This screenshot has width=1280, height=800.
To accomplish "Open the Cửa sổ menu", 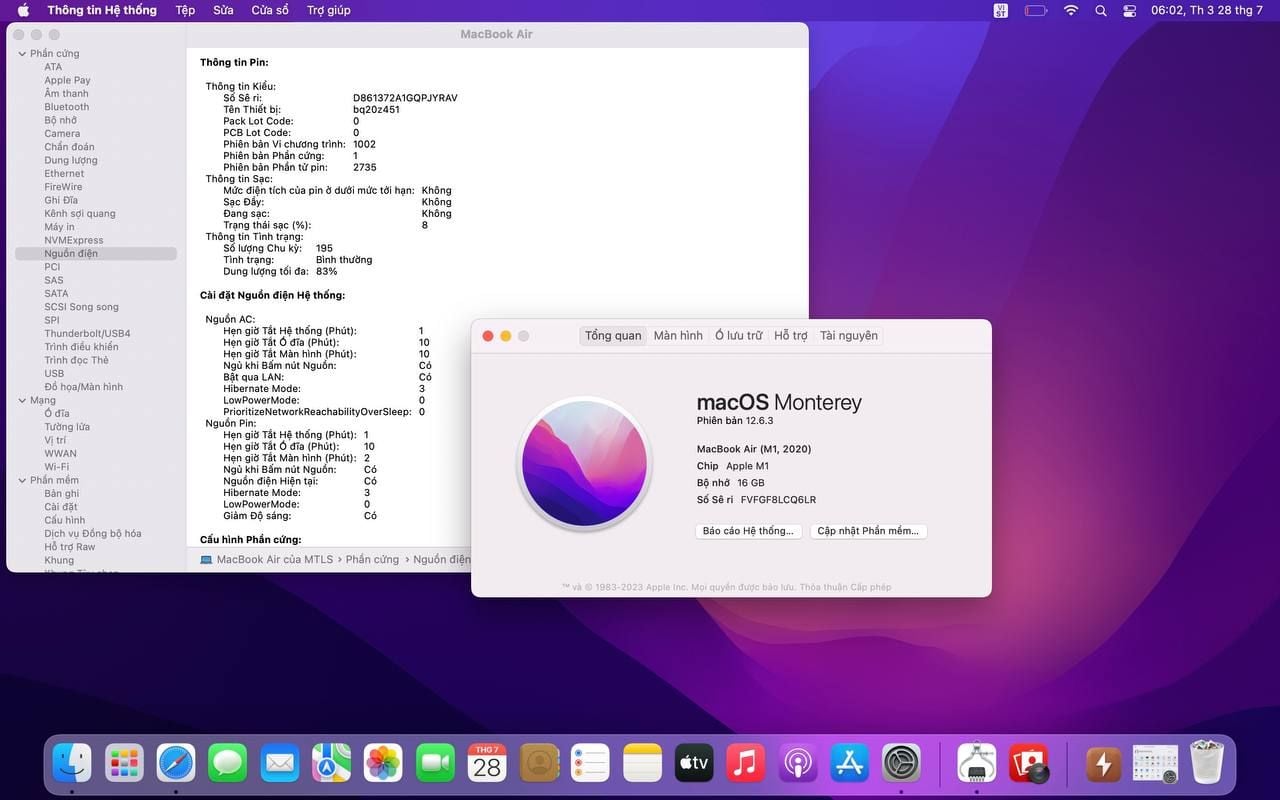I will [x=270, y=10].
